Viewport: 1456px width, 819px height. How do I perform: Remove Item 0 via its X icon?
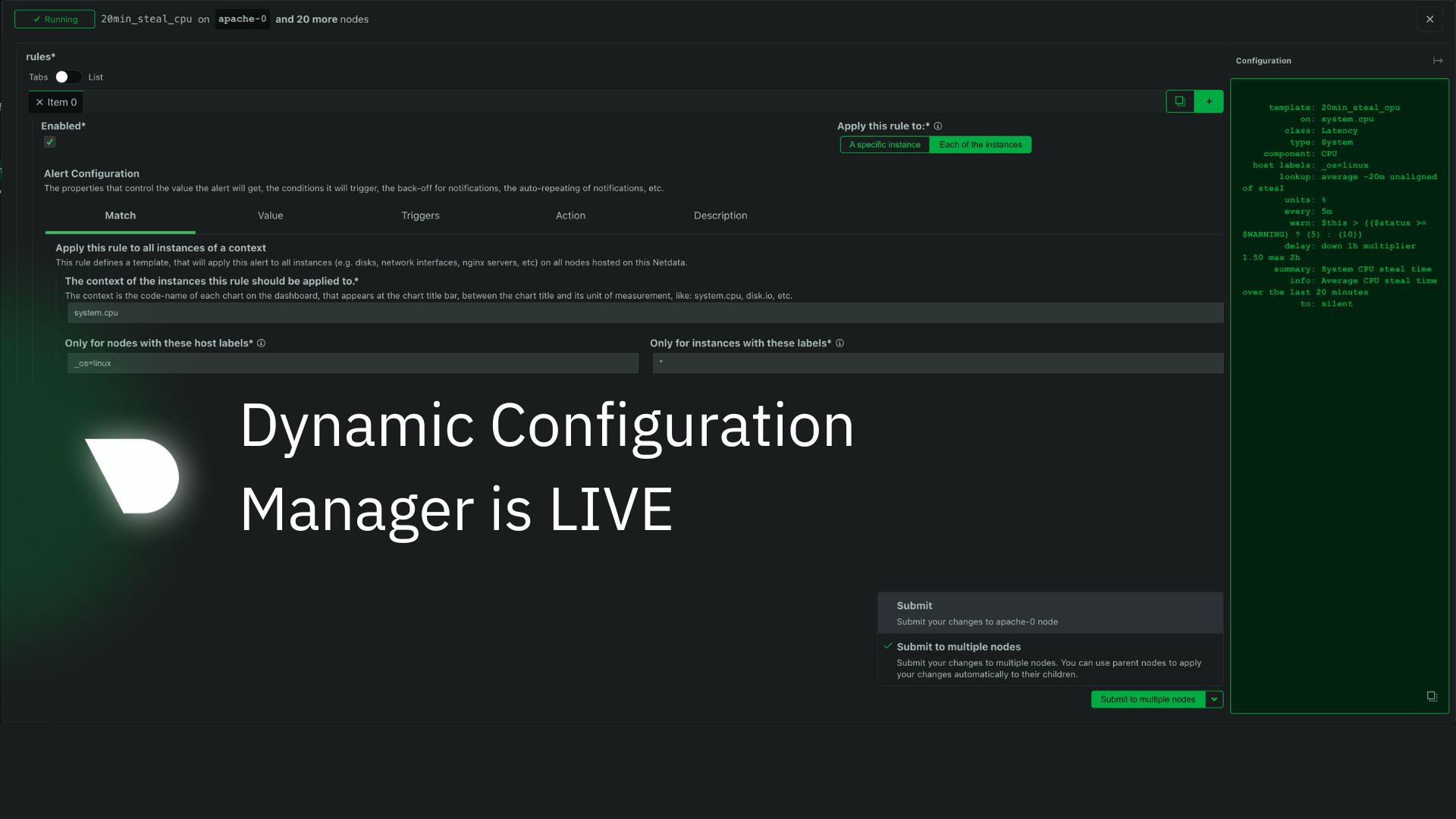click(x=39, y=102)
